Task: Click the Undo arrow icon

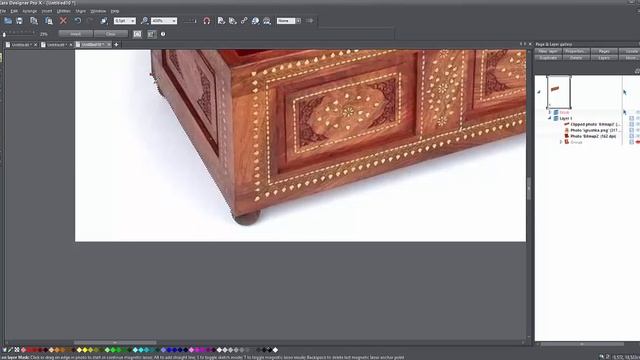Action: click(x=78, y=21)
